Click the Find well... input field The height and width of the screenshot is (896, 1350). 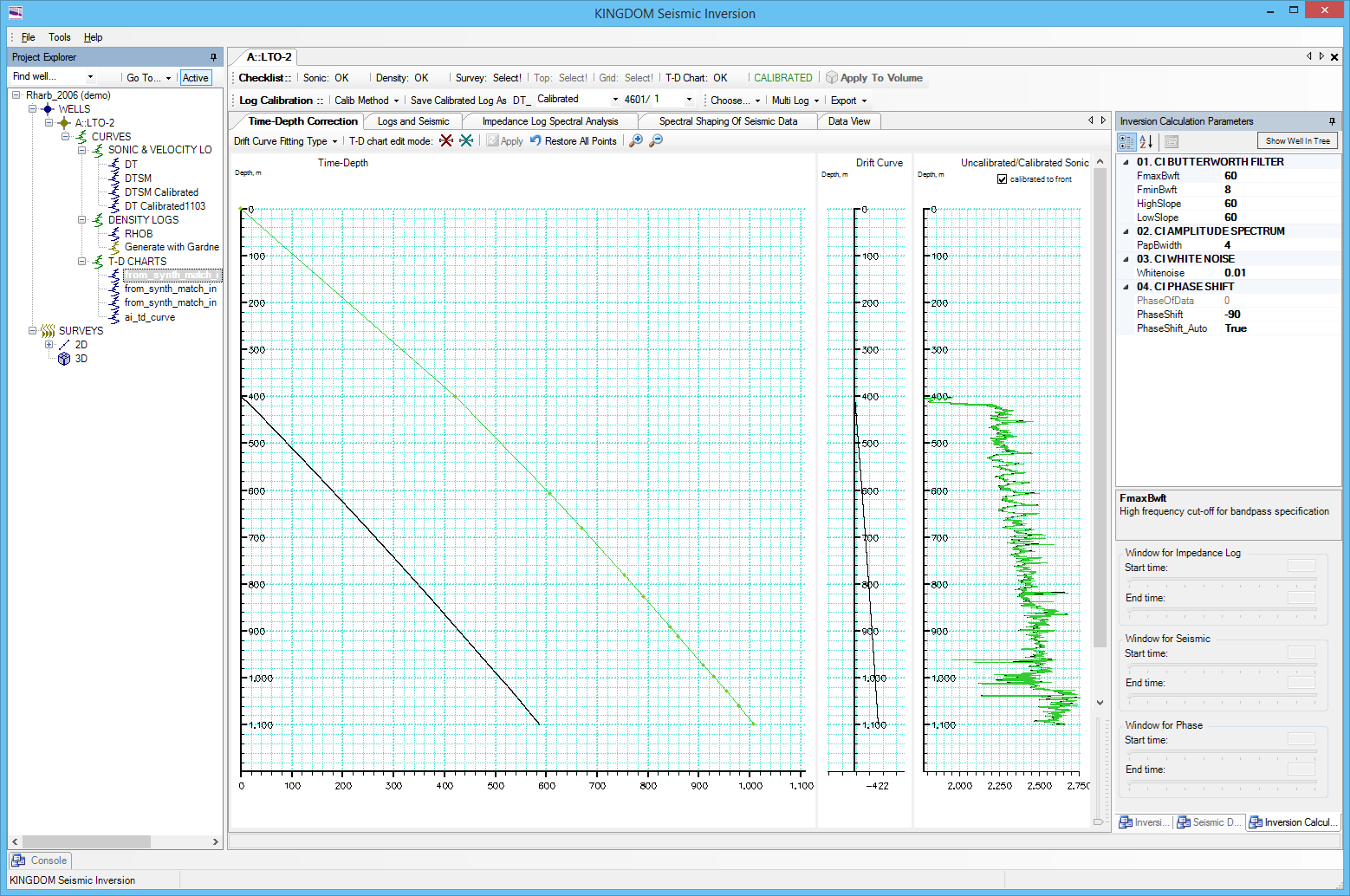coord(53,77)
